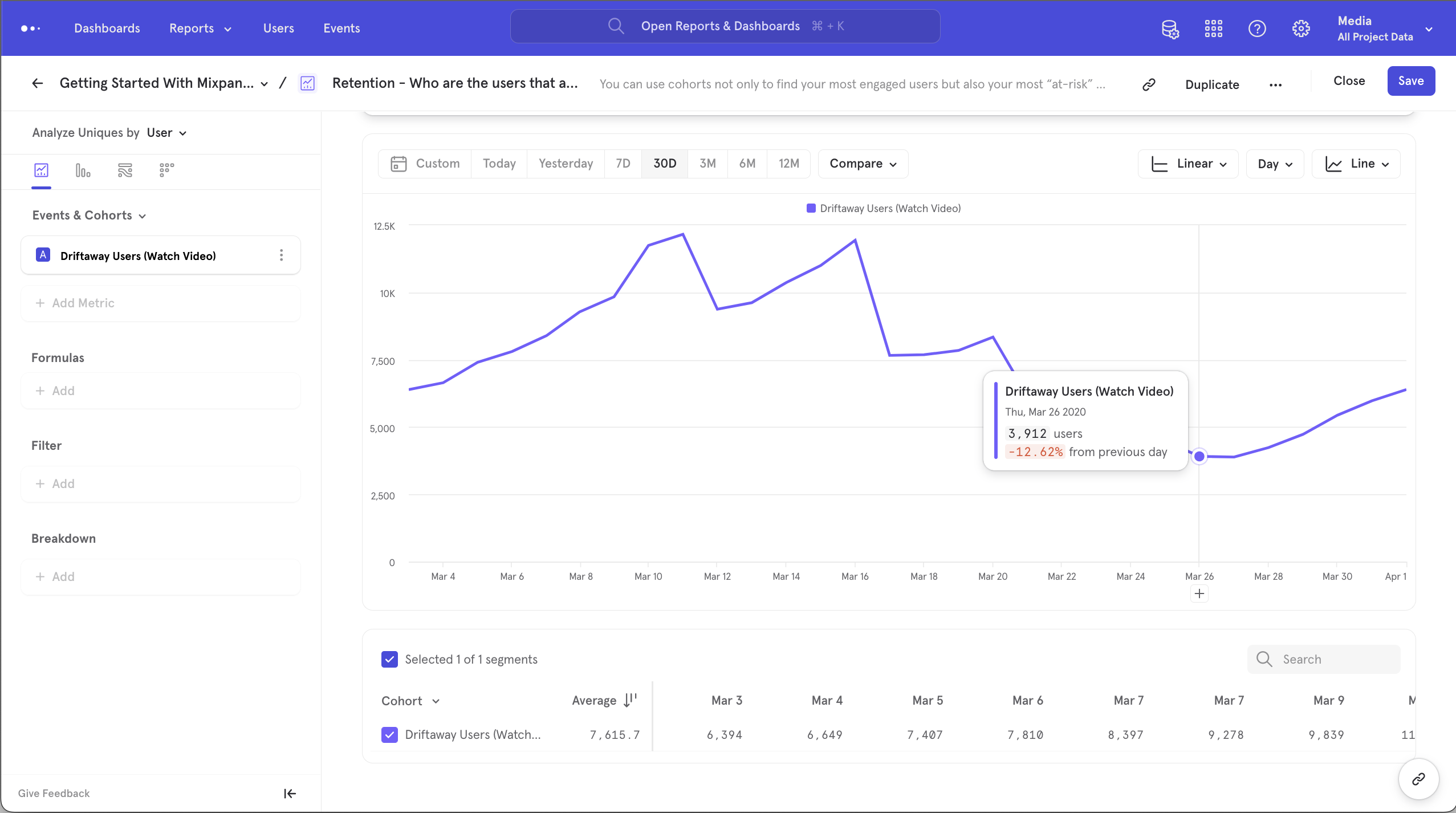Open the Cohort column dropdown
The height and width of the screenshot is (813, 1456).
(410, 701)
